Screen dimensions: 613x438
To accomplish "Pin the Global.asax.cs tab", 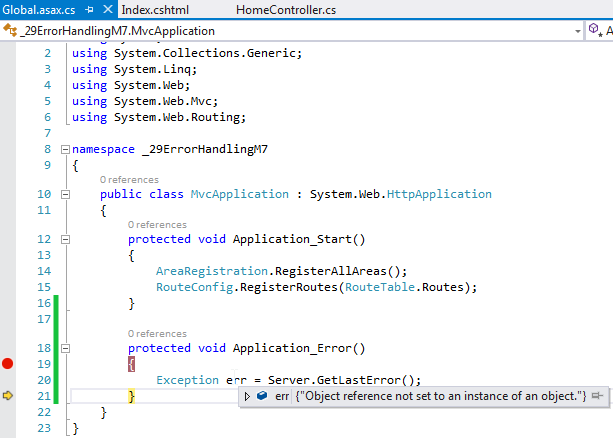I will pyautogui.click(x=89, y=10).
